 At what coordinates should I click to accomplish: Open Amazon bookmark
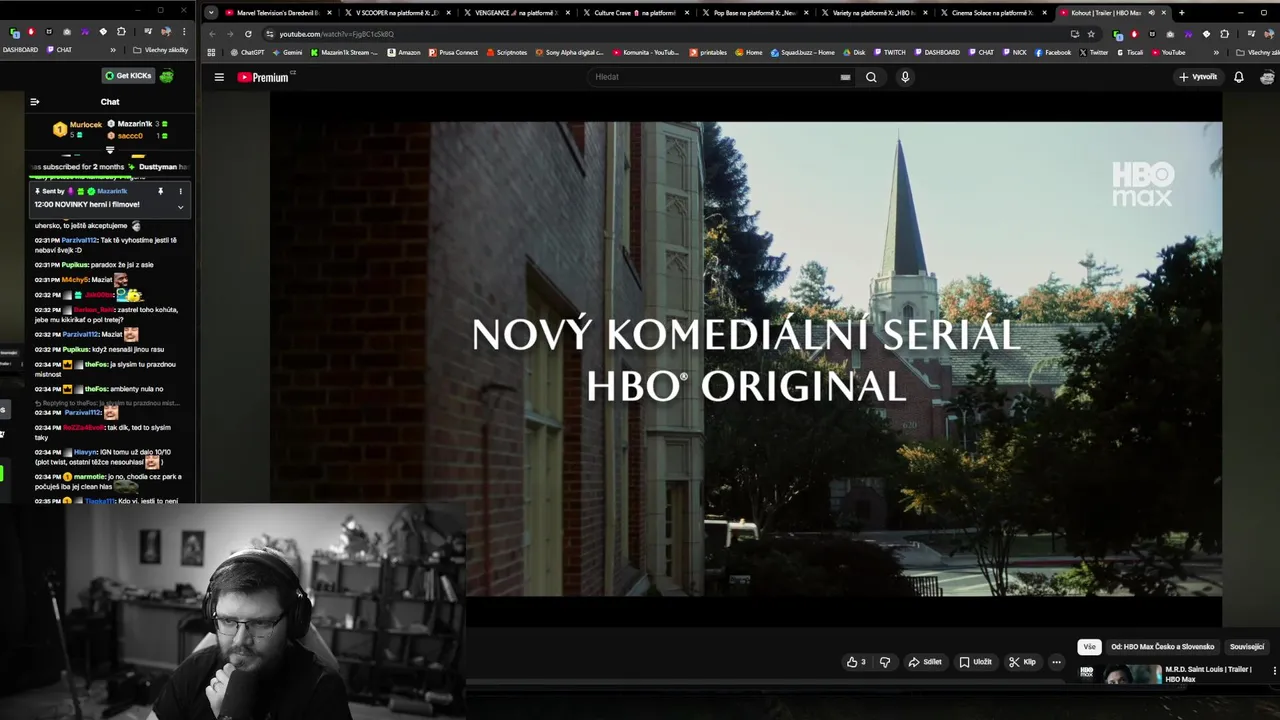tap(404, 53)
